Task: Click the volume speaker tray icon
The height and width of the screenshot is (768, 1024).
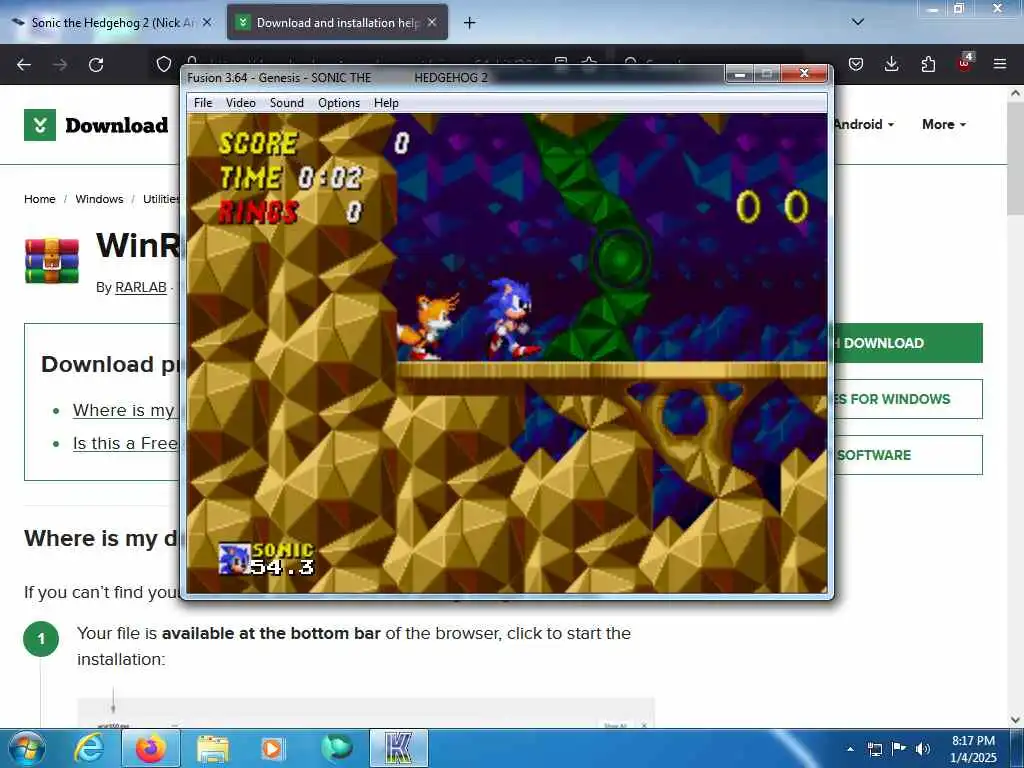Action: tap(923, 749)
